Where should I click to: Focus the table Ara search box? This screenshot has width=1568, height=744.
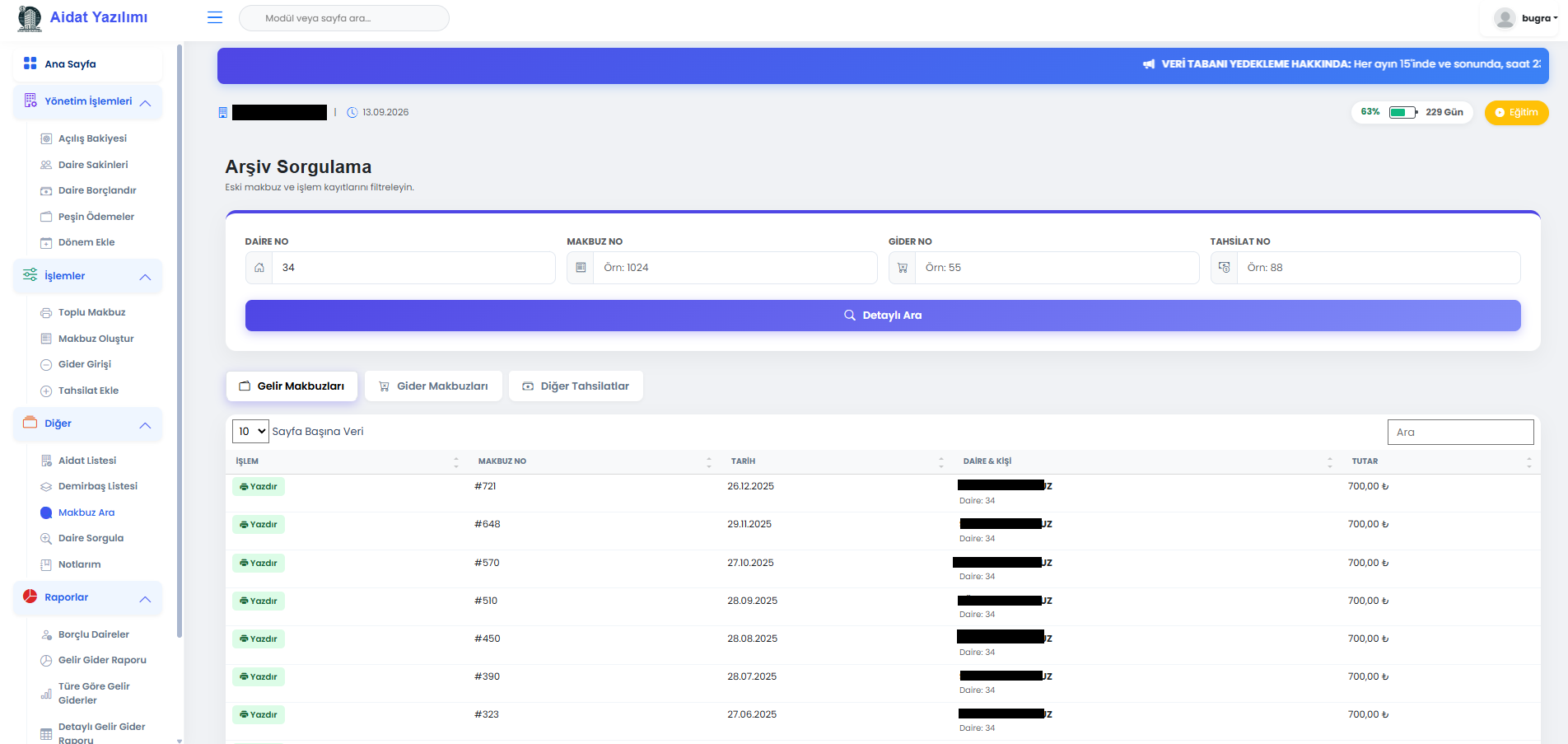1460,432
